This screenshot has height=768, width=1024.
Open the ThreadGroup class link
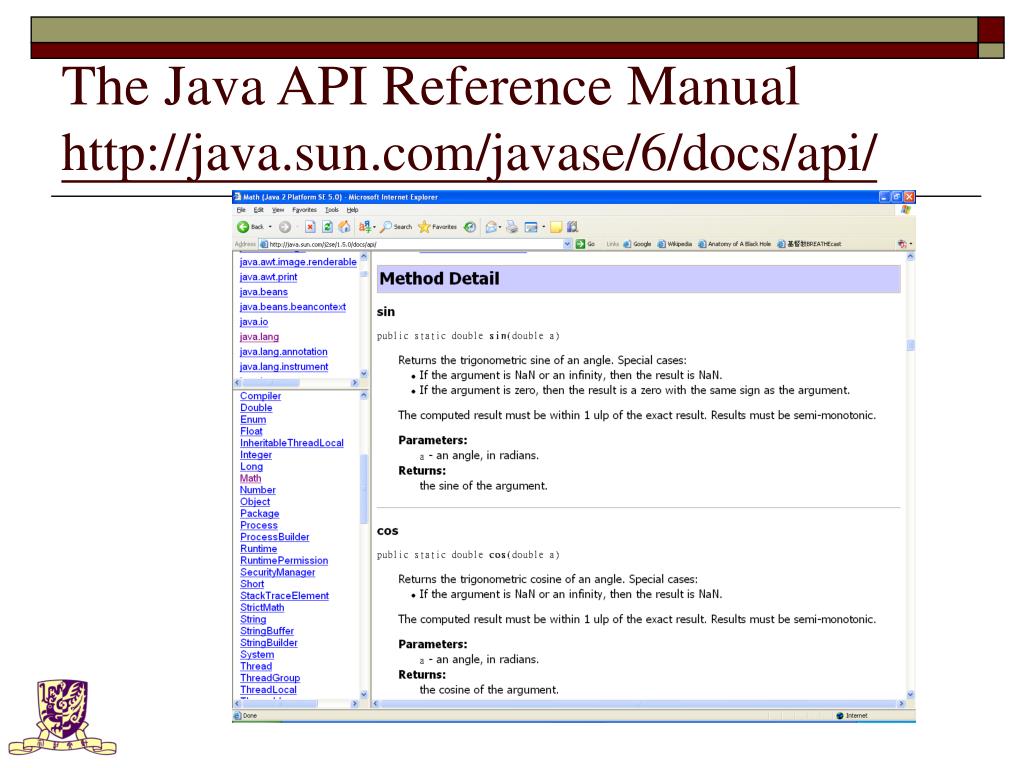pos(270,679)
